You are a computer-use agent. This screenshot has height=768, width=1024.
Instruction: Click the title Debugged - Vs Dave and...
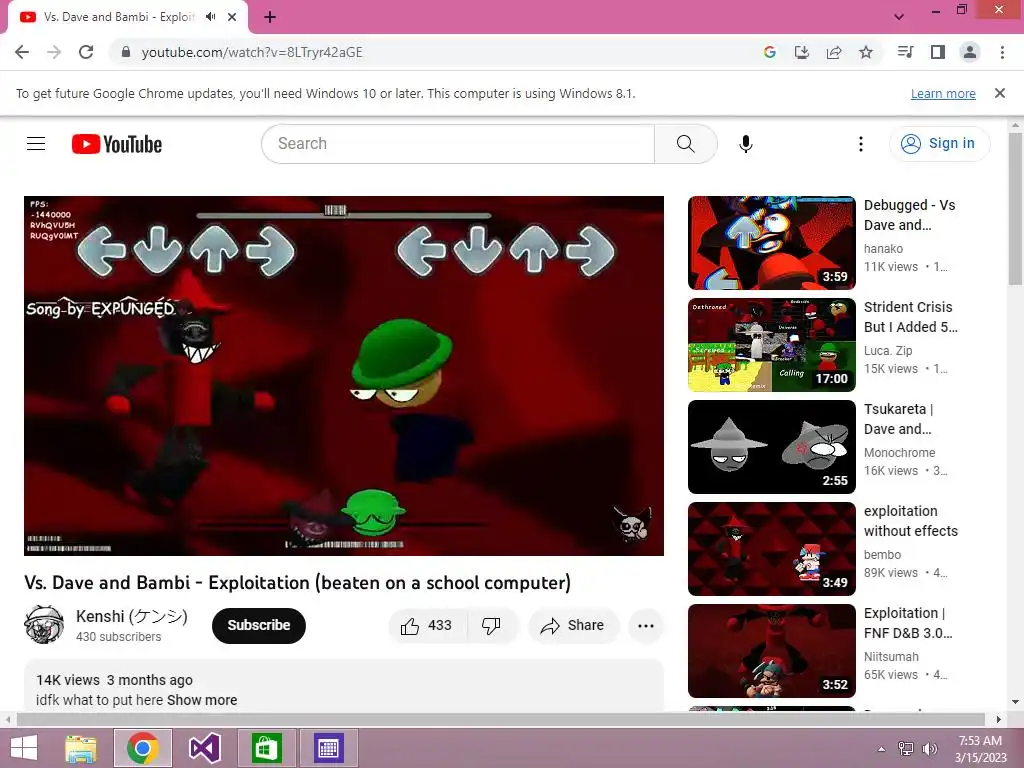pos(910,215)
